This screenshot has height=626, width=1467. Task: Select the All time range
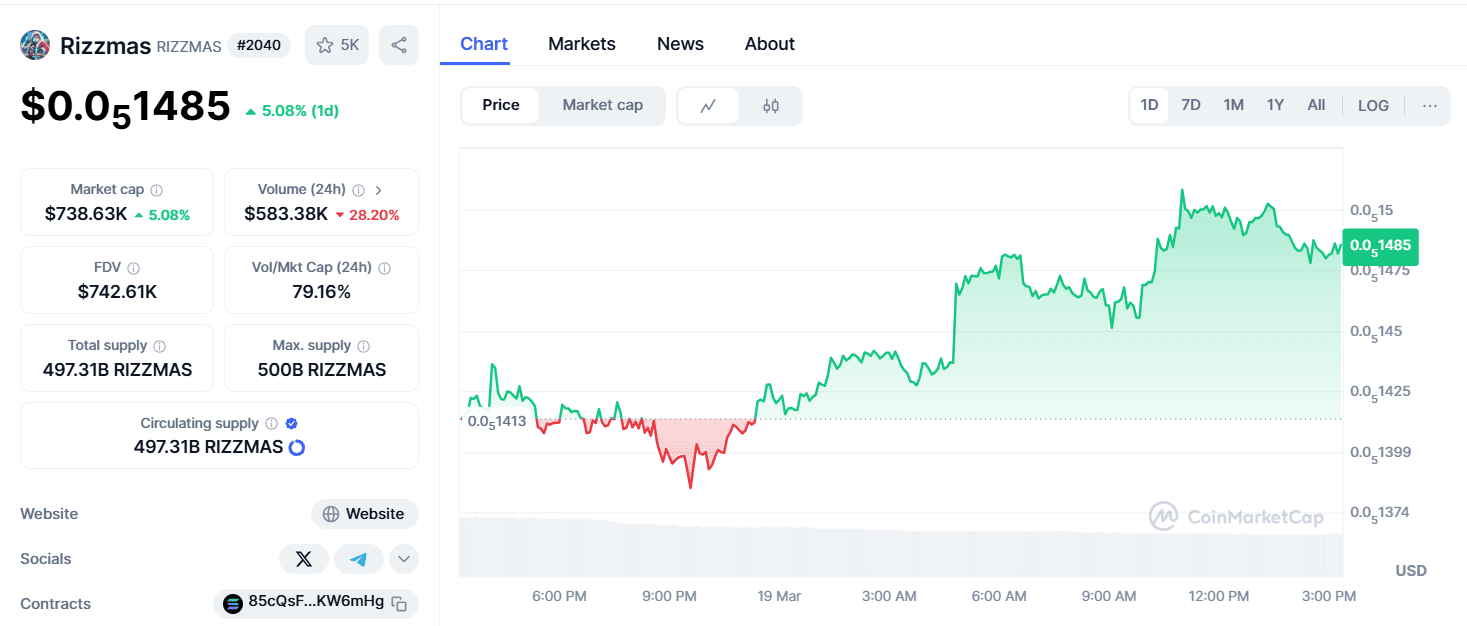click(x=1316, y=105)
